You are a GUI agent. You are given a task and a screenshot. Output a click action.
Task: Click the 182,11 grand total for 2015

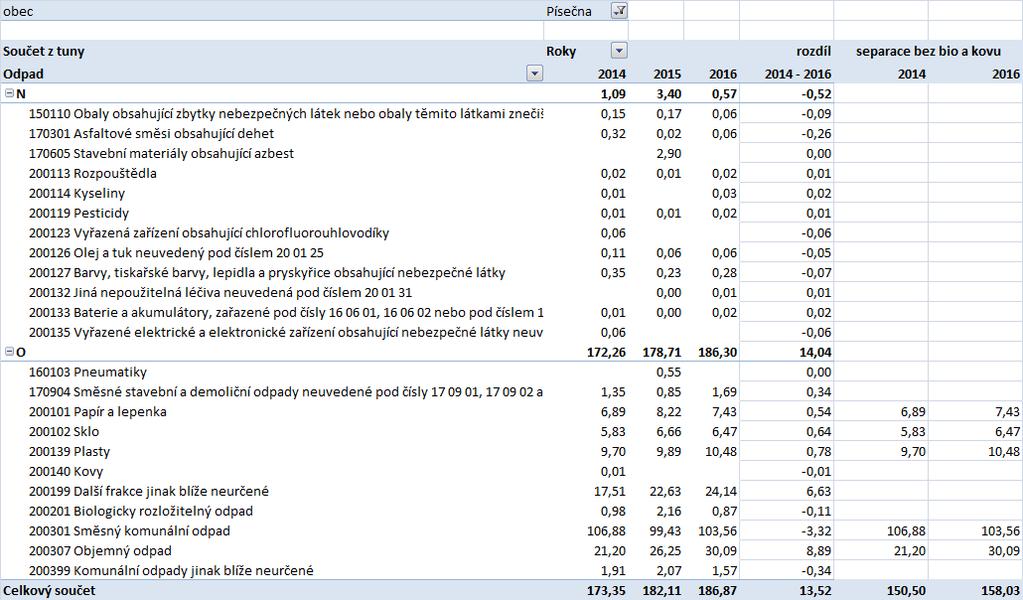point(662,590)
